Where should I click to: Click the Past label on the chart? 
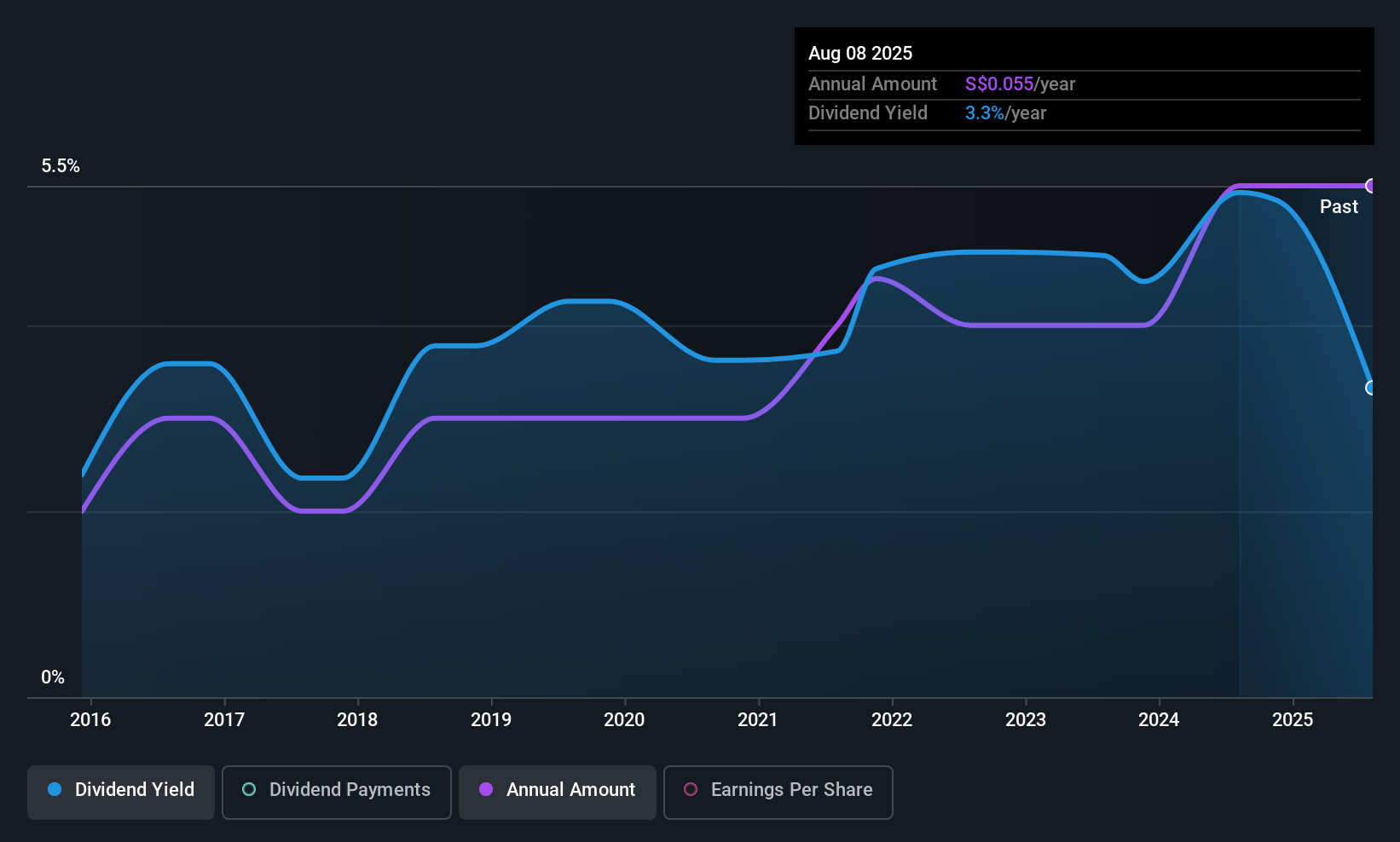(x=1339, y=207)
